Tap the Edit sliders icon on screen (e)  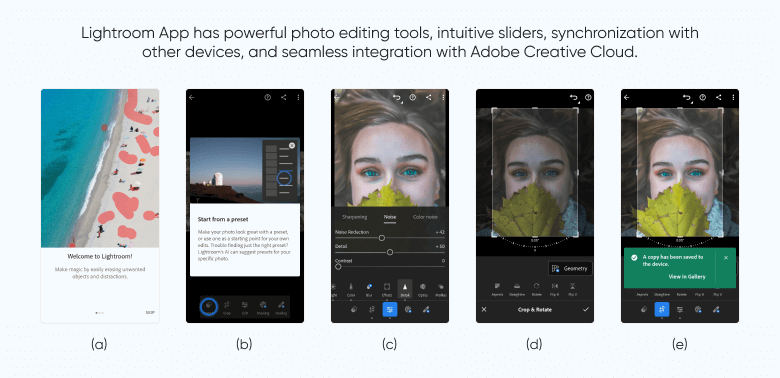pos(680,309)
